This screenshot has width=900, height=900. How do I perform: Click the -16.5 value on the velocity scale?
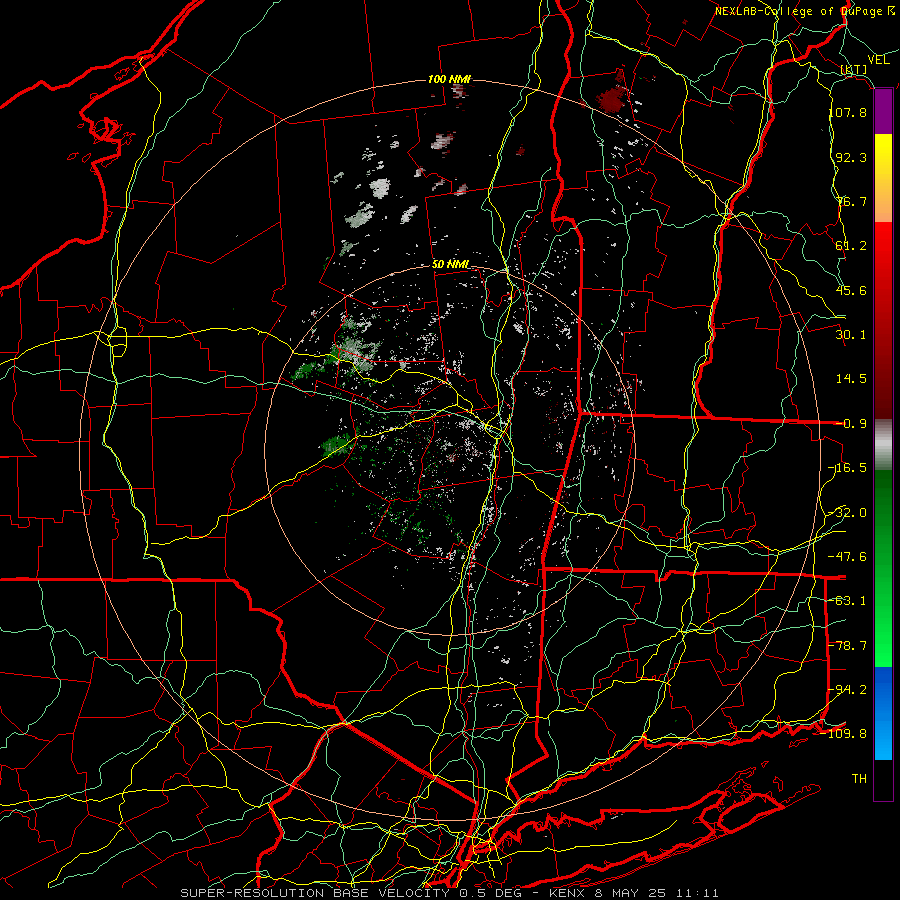848,468
